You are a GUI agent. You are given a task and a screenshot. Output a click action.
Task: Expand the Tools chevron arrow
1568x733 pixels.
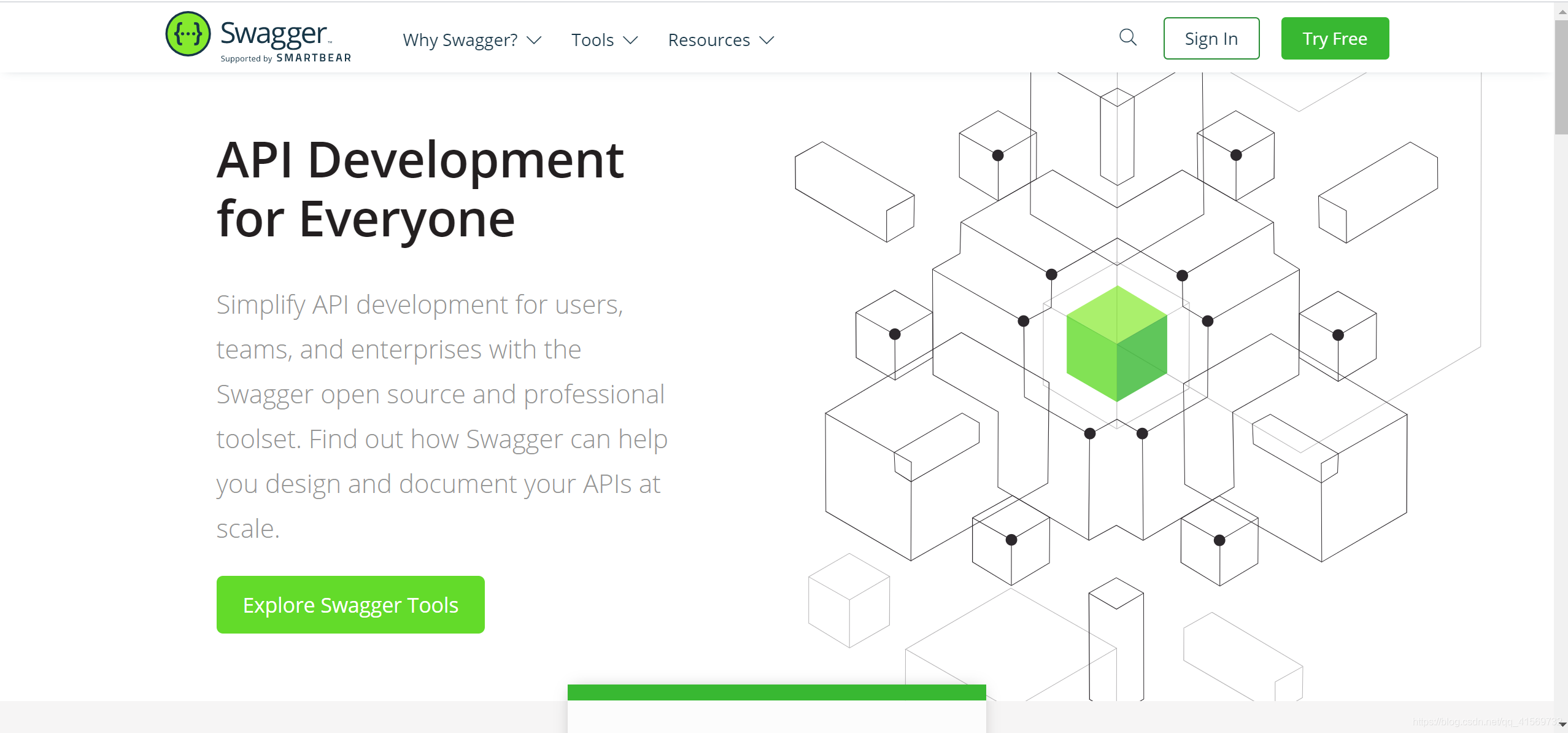[x=630, y=40]
